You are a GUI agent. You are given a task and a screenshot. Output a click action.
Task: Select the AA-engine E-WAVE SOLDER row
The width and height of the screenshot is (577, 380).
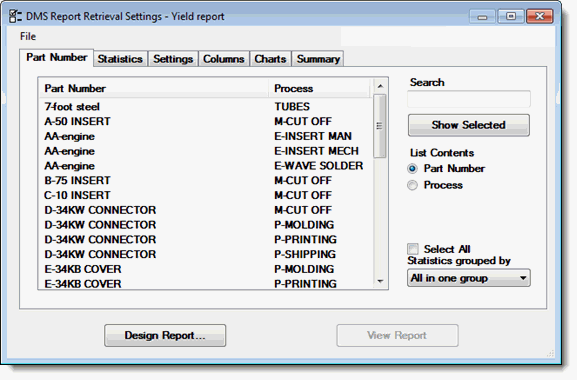pos(205,166)
